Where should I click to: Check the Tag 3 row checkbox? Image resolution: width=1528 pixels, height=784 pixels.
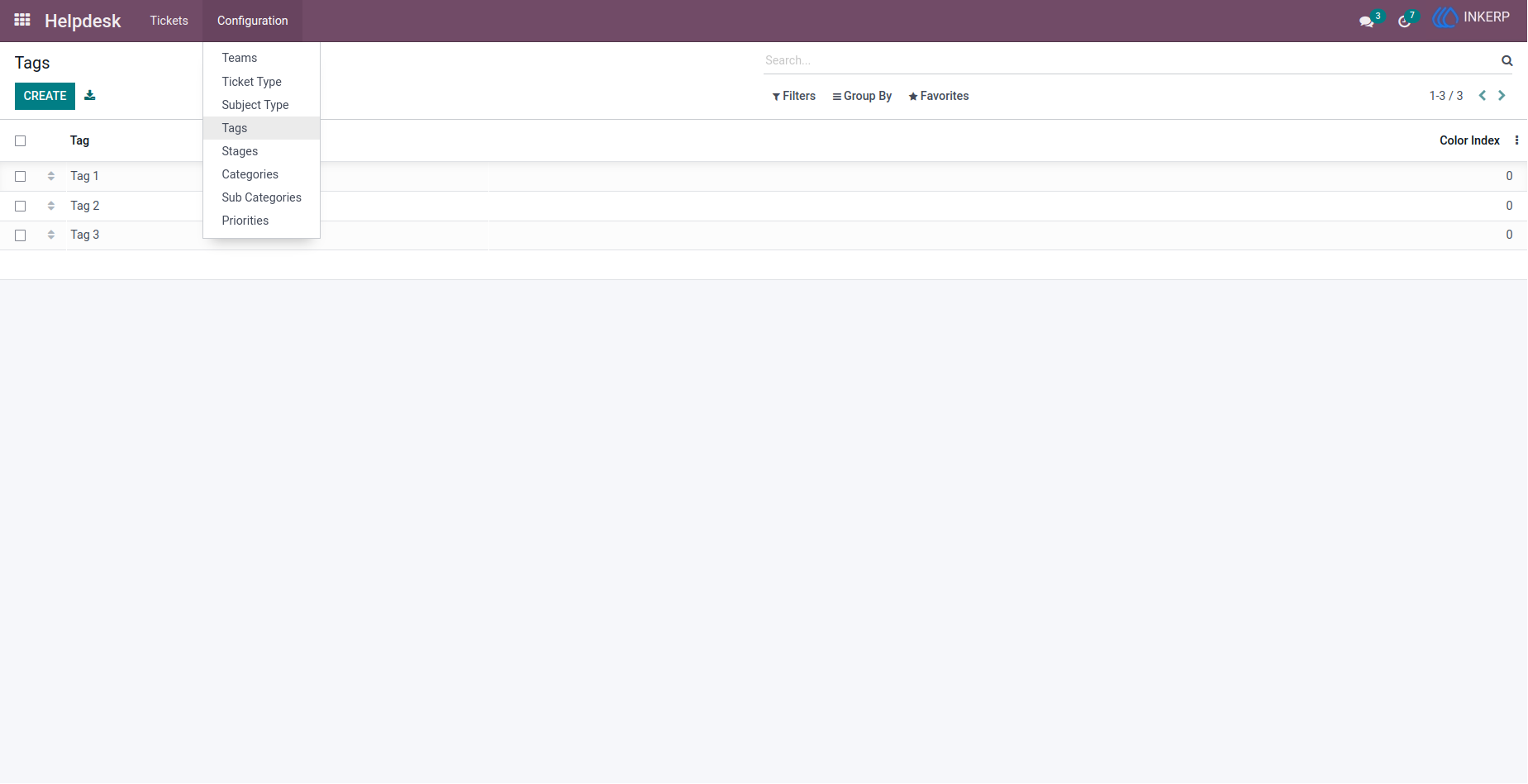(21, 235)
